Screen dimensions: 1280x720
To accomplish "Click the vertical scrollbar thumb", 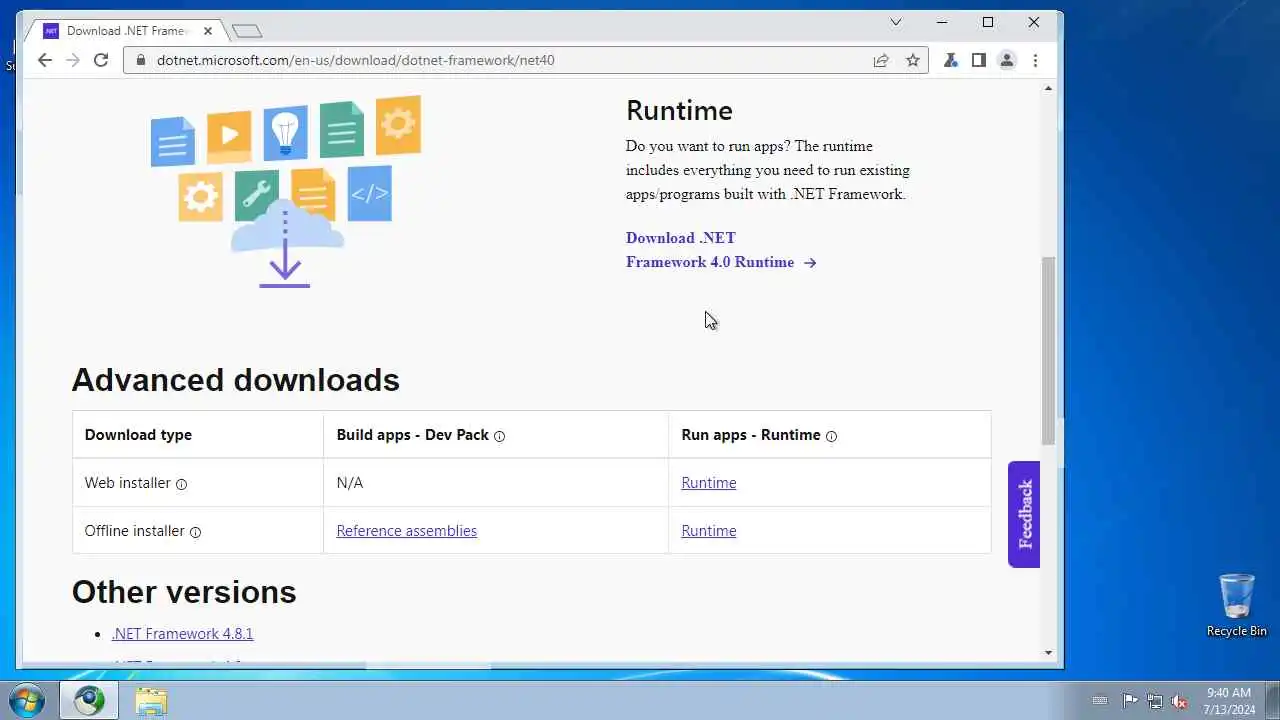I will (x=1048, y=350).
